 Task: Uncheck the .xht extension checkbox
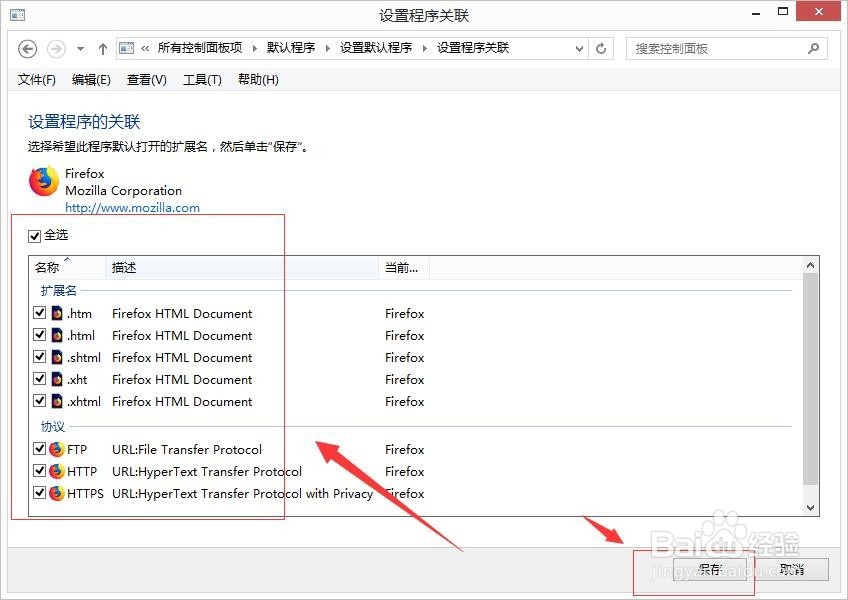tap(39, 379)
